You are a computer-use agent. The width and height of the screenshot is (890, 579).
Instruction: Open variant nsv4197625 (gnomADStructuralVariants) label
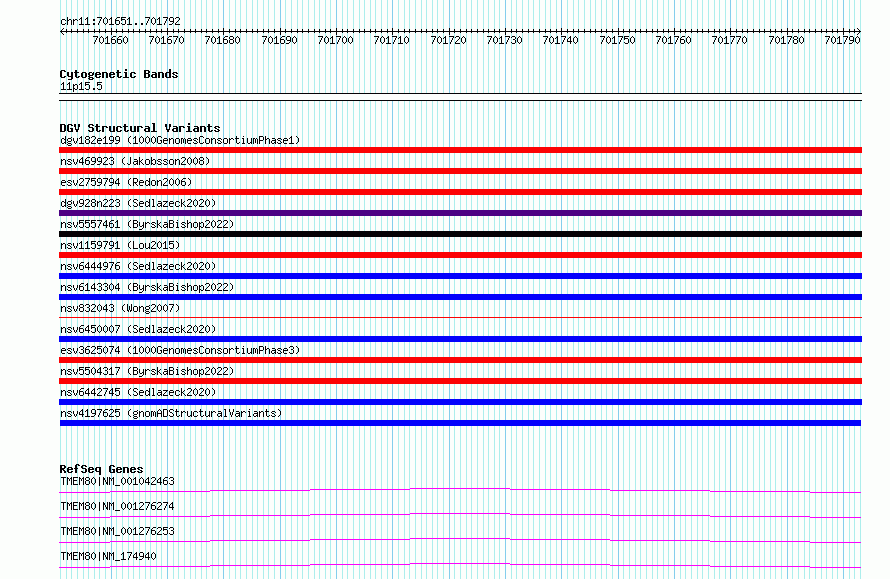[x=171, y=413]
